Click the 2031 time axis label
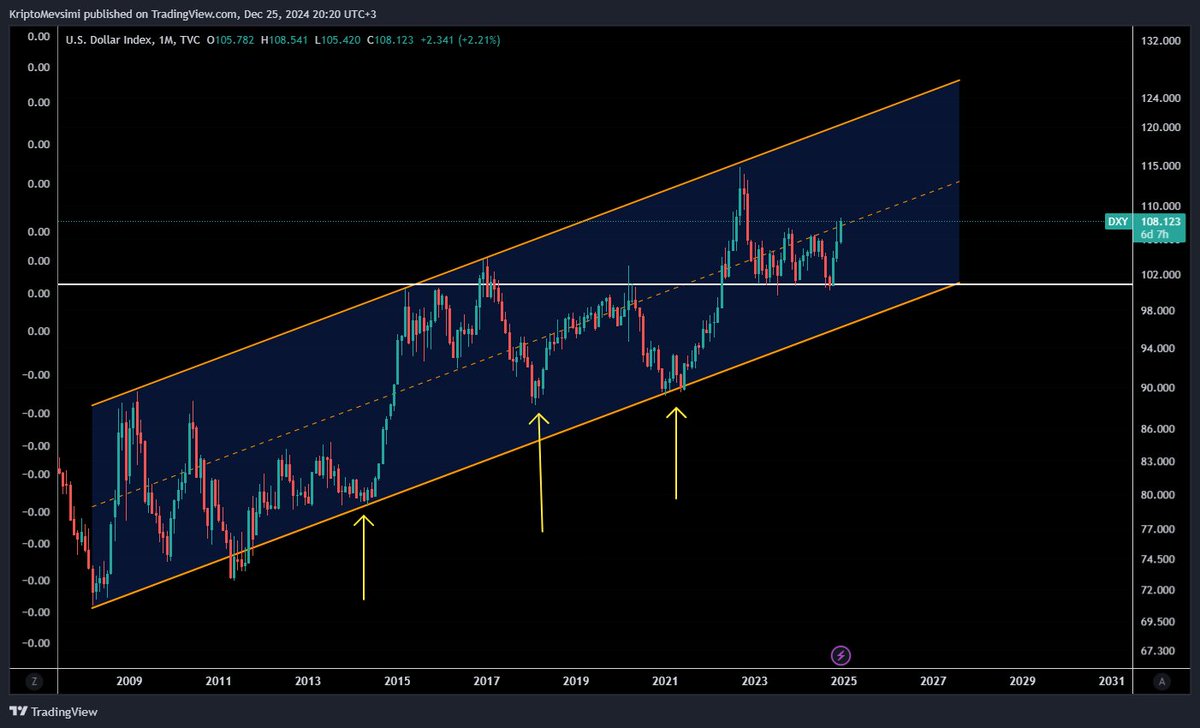 [x=1111, y=681]
